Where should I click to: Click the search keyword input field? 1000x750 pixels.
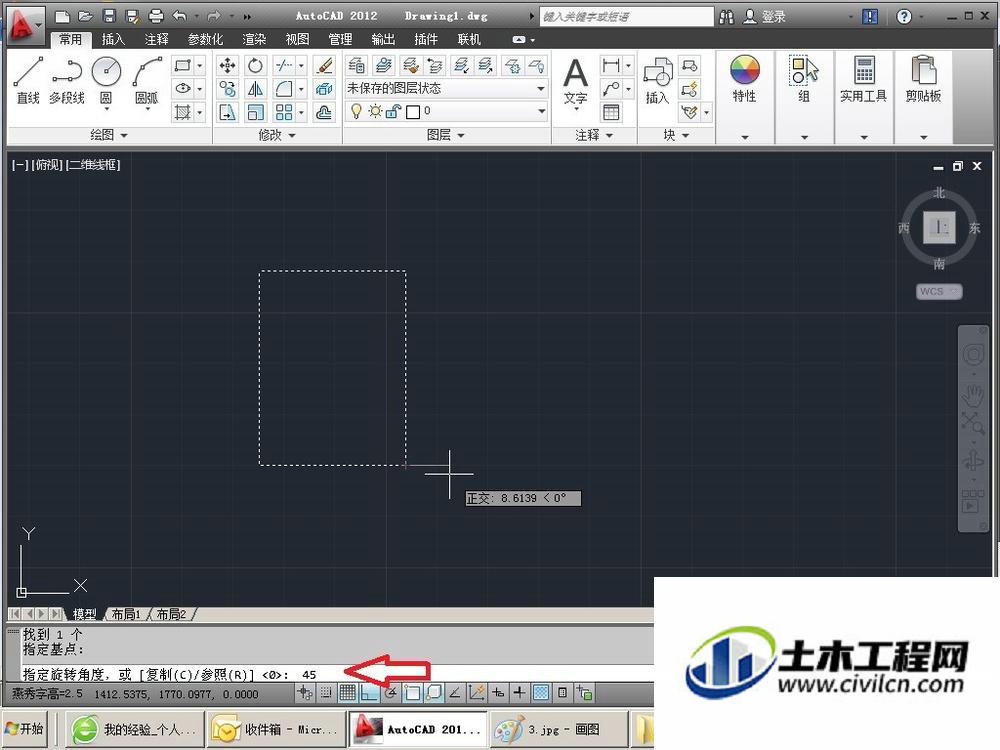[x=626, y=17]
